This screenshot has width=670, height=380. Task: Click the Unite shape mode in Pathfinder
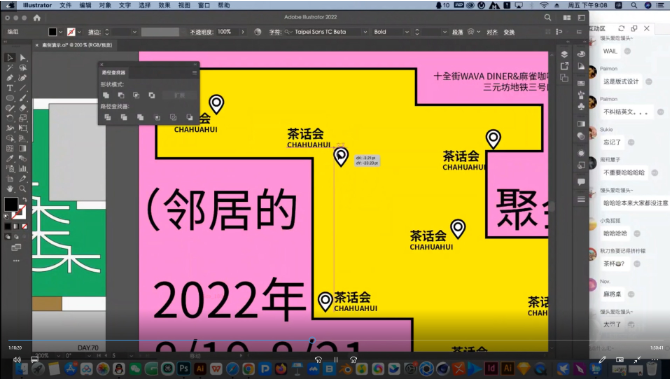(106, 95)
